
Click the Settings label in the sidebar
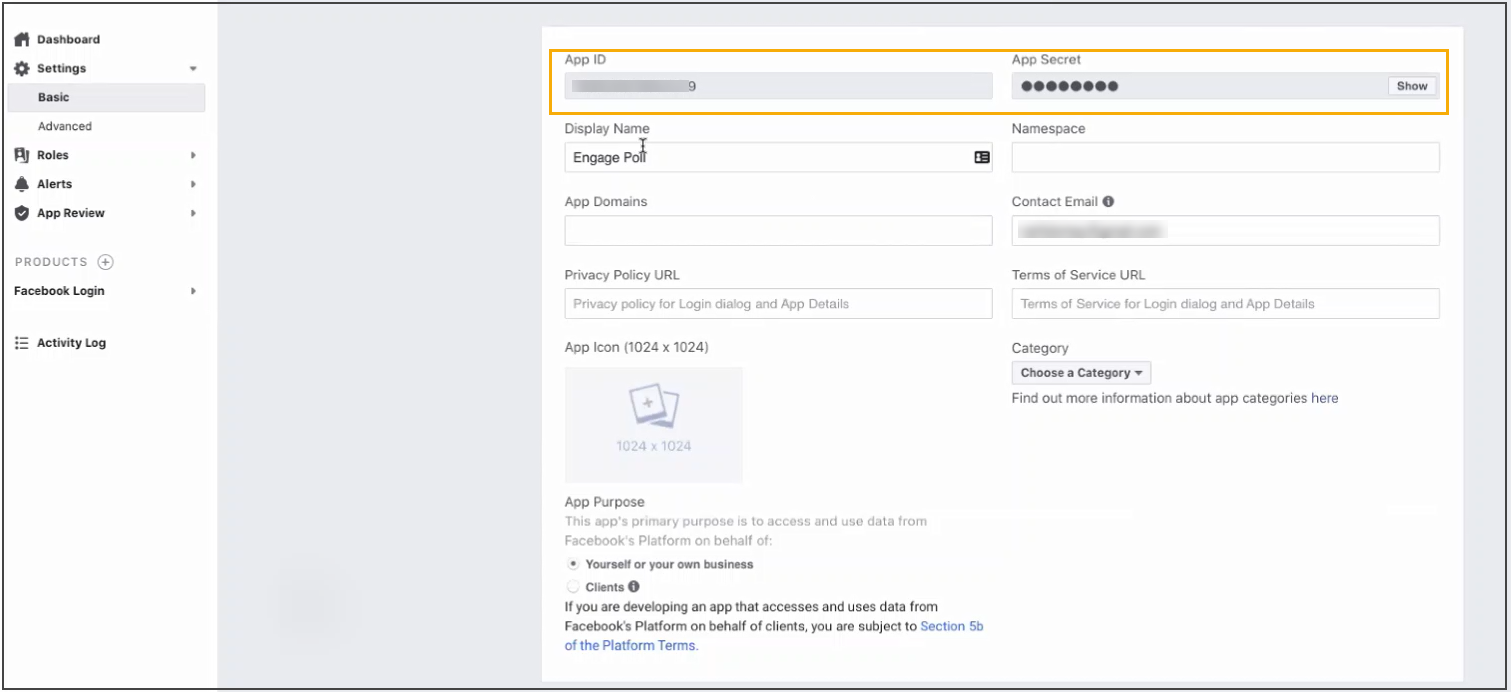pyautogui.click(x=61, y=69)
